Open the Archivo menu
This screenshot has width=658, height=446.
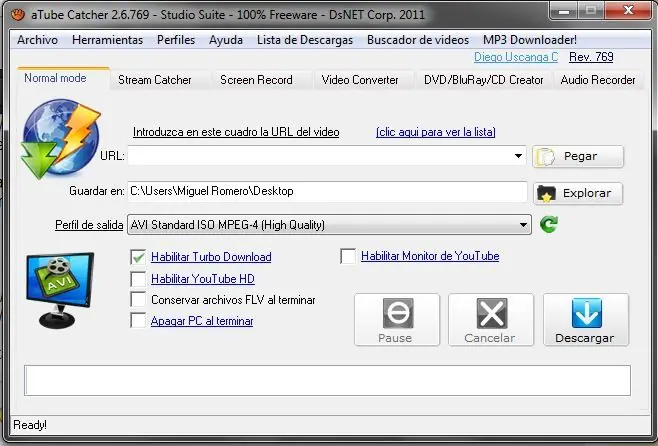(37, 40)
